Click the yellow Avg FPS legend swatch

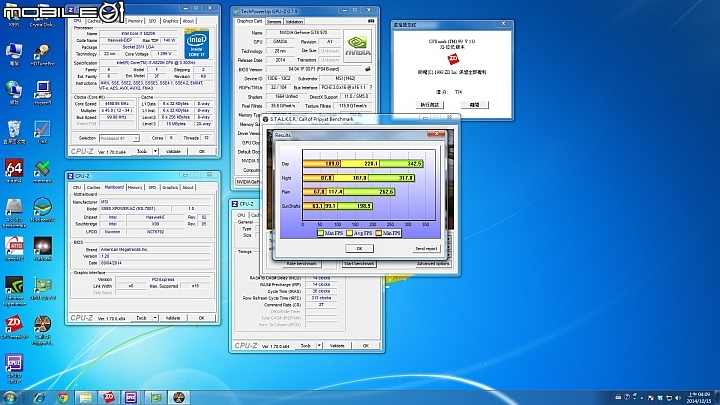tap(349, 233)
